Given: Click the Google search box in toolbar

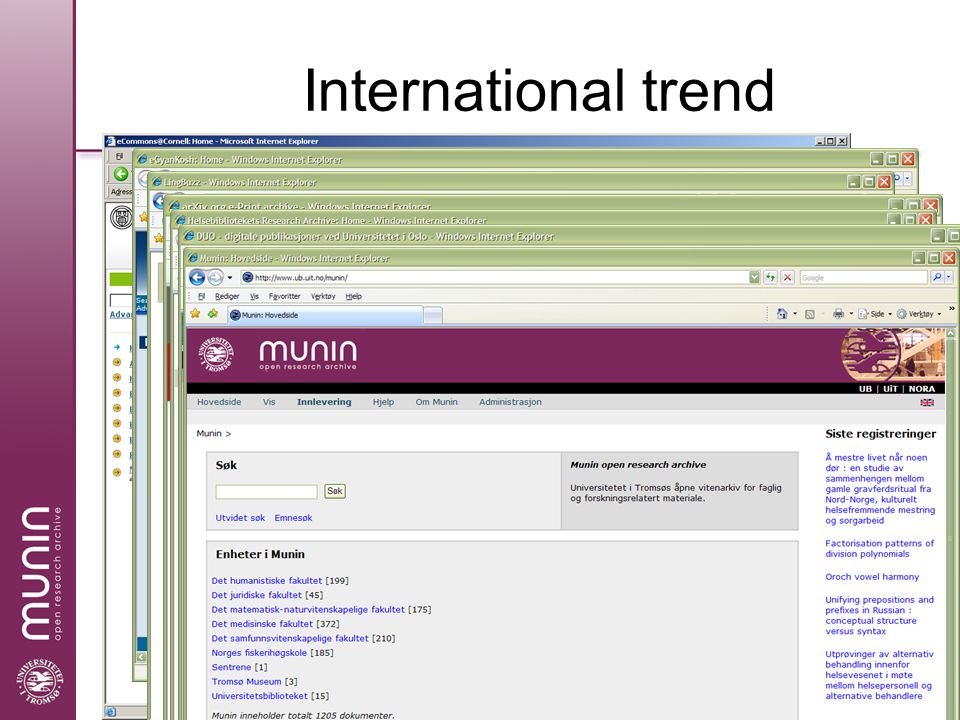Looking at the screenshot, I should tap(863, 277).
